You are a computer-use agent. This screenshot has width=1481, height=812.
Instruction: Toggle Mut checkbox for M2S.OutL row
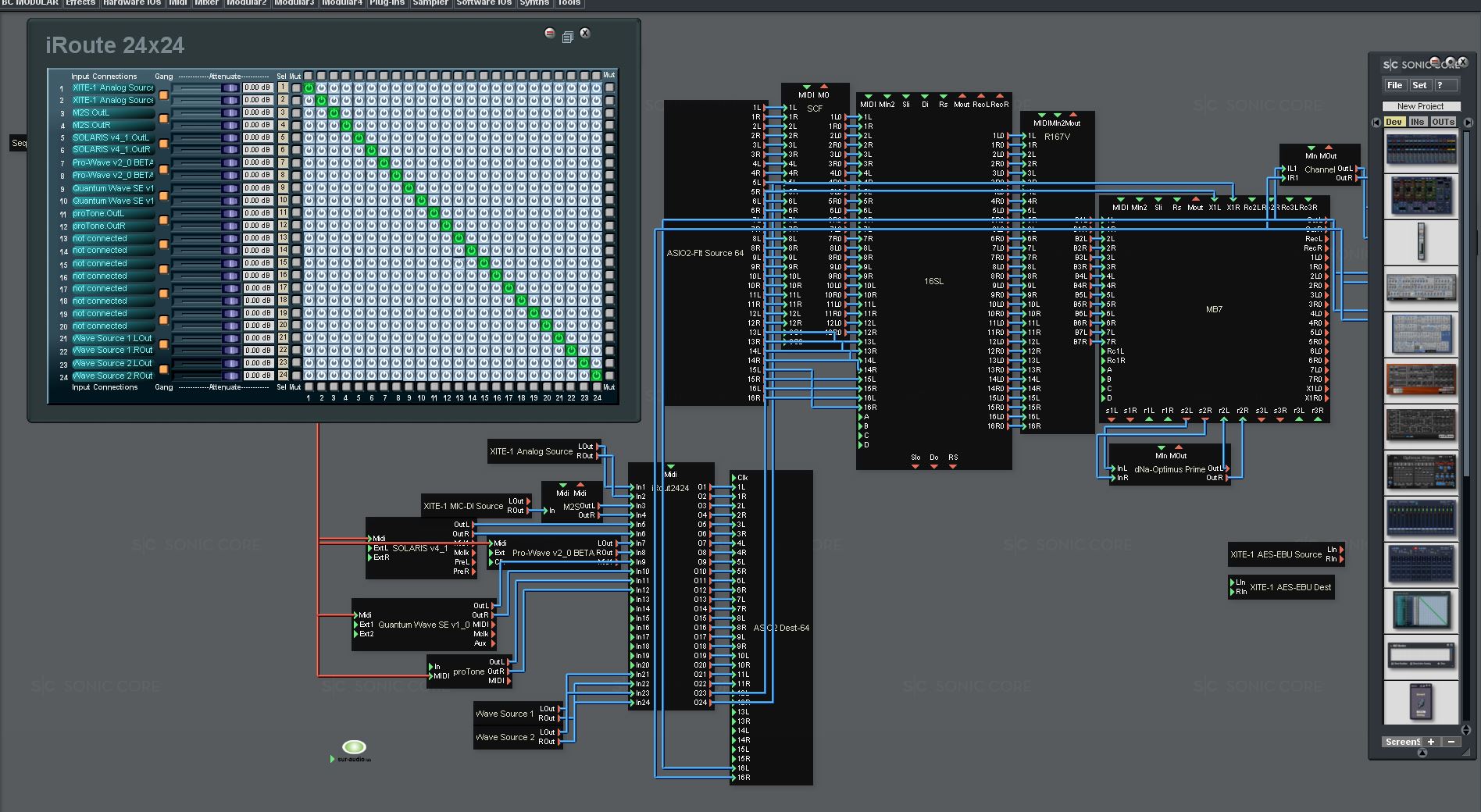(296, 113)
